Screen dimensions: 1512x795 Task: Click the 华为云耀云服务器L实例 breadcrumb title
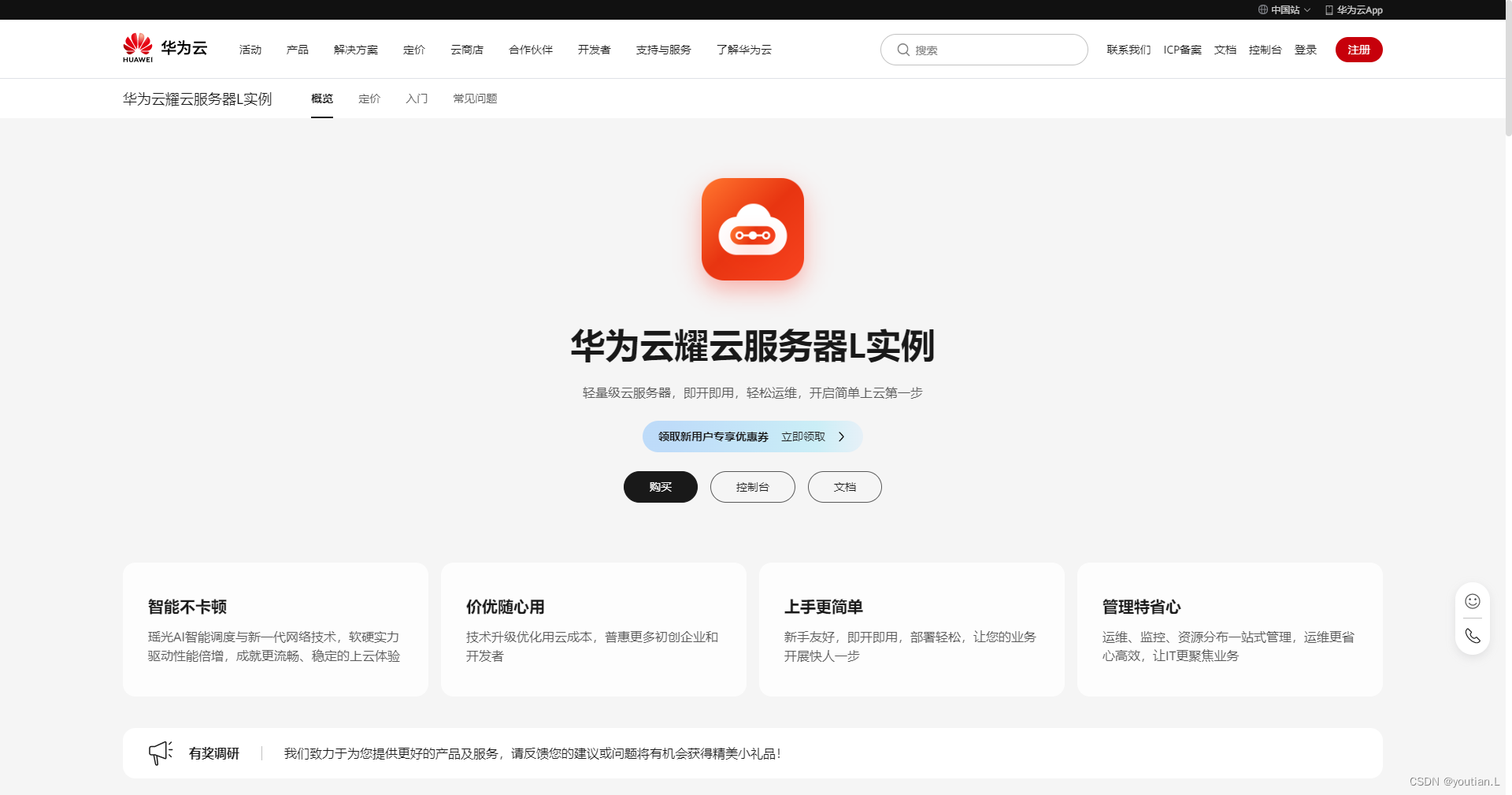click(x=198, y=98)
